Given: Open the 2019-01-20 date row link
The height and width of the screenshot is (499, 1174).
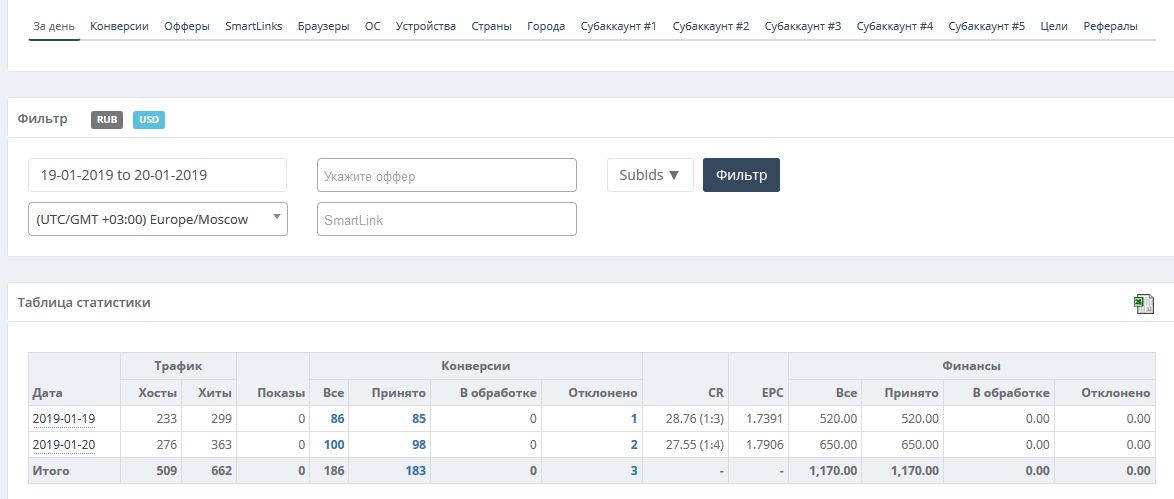Looking at the screenshot, I should [x=64, y=445].
